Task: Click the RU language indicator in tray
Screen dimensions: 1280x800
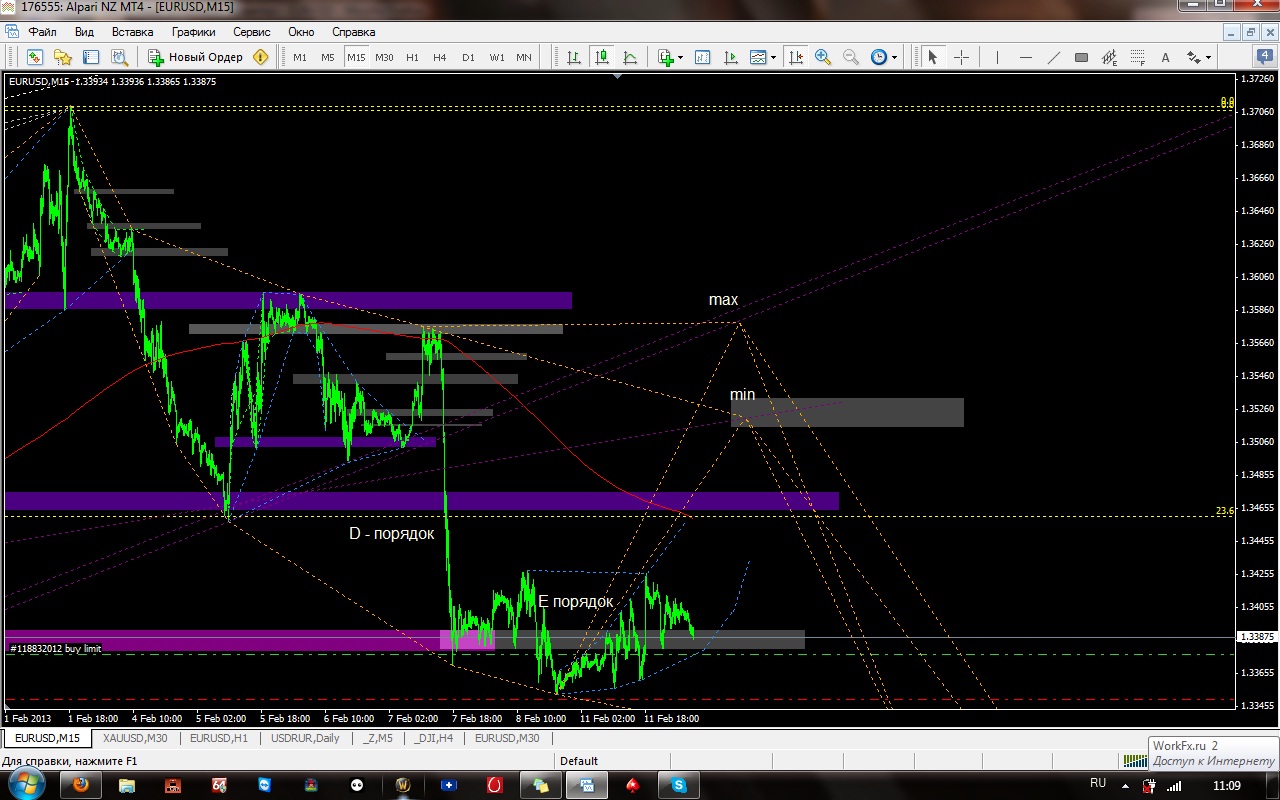Action: point(1098,783)
